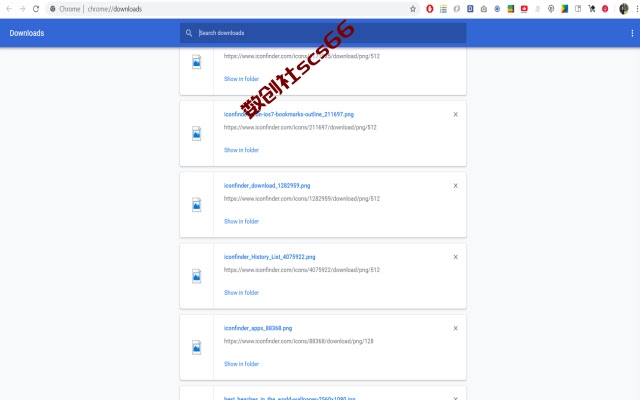Show bookmarks-outline_211697.png in folder
Image resolution: width=640 pixels, height=400 pixels.
coord(241,150)
